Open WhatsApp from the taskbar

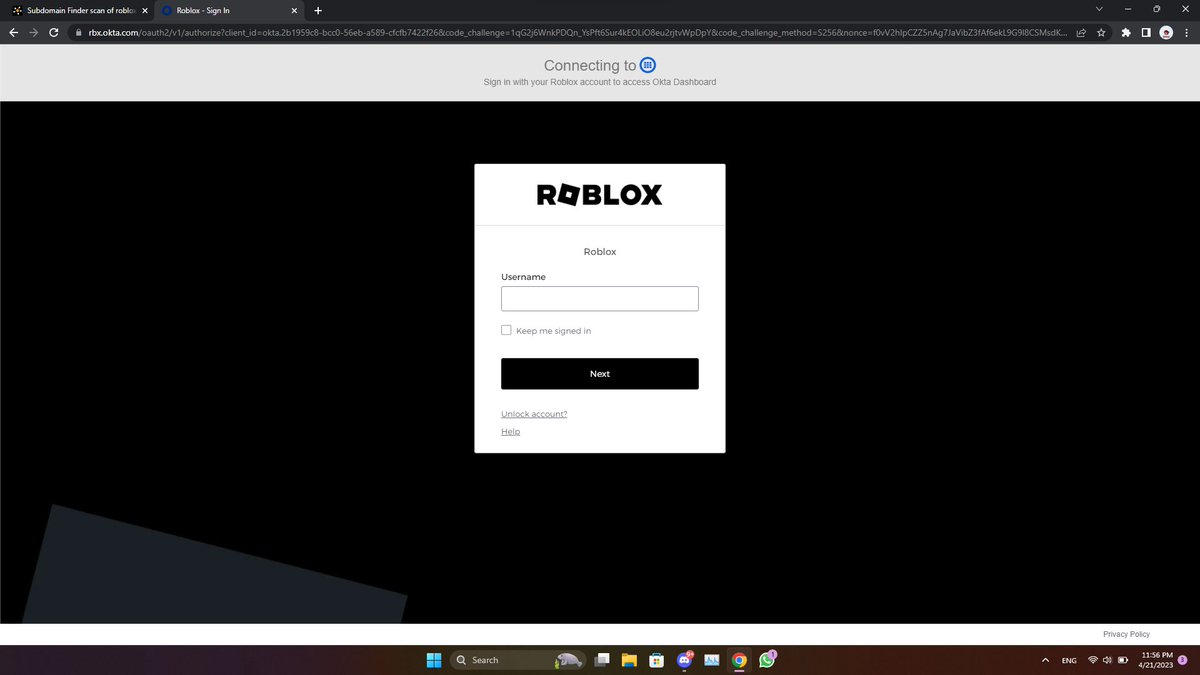tap(767, 660)
